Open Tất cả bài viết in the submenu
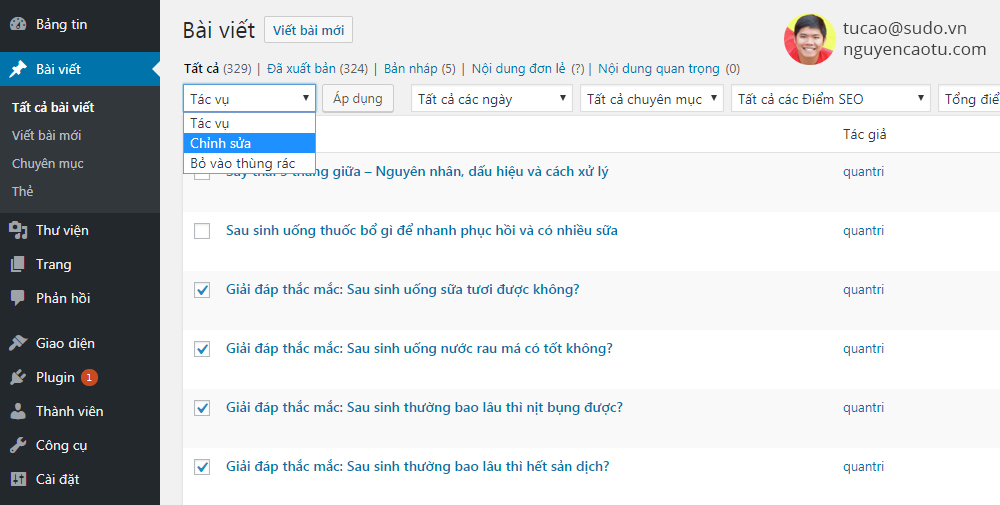Screen dimensions: 1000x505 coord(53,107)
